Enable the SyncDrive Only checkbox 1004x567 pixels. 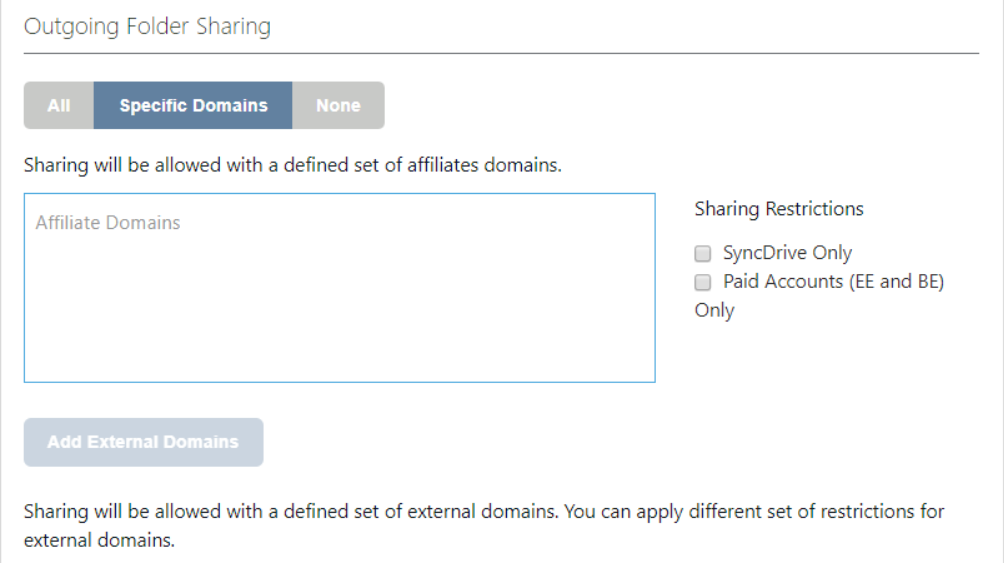(x=703, y=253)
